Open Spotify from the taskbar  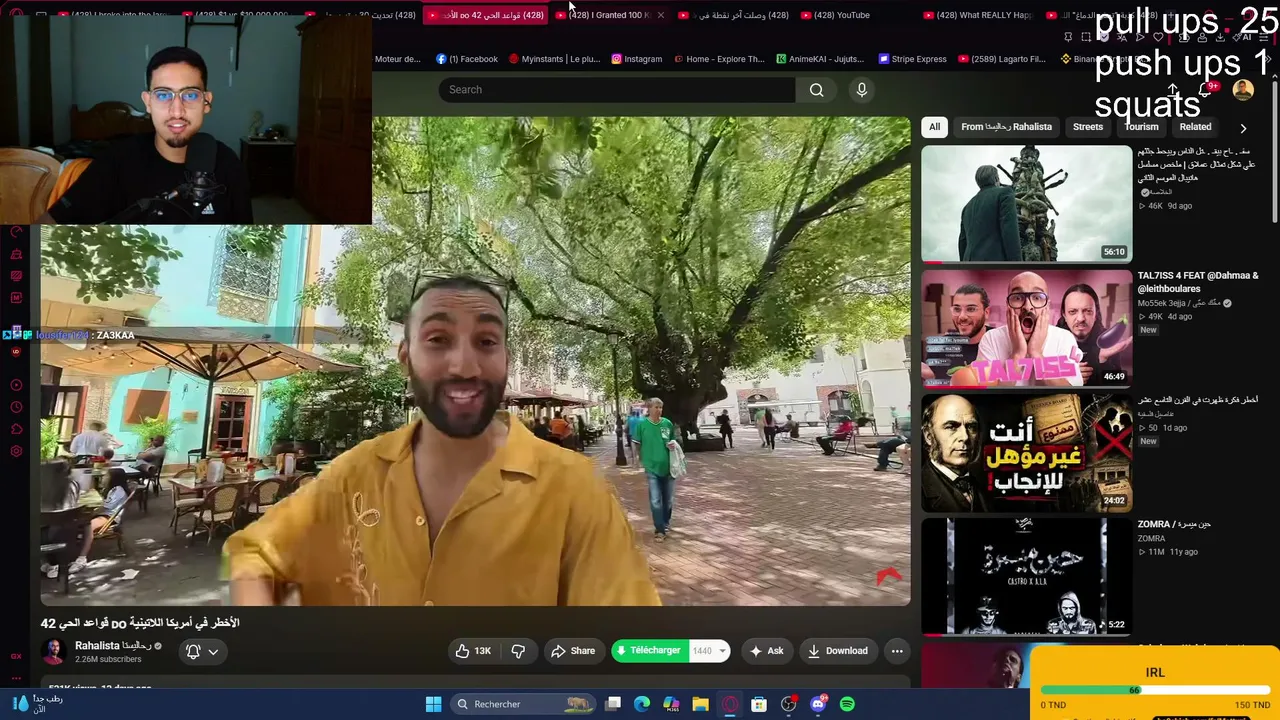[847, 704]
